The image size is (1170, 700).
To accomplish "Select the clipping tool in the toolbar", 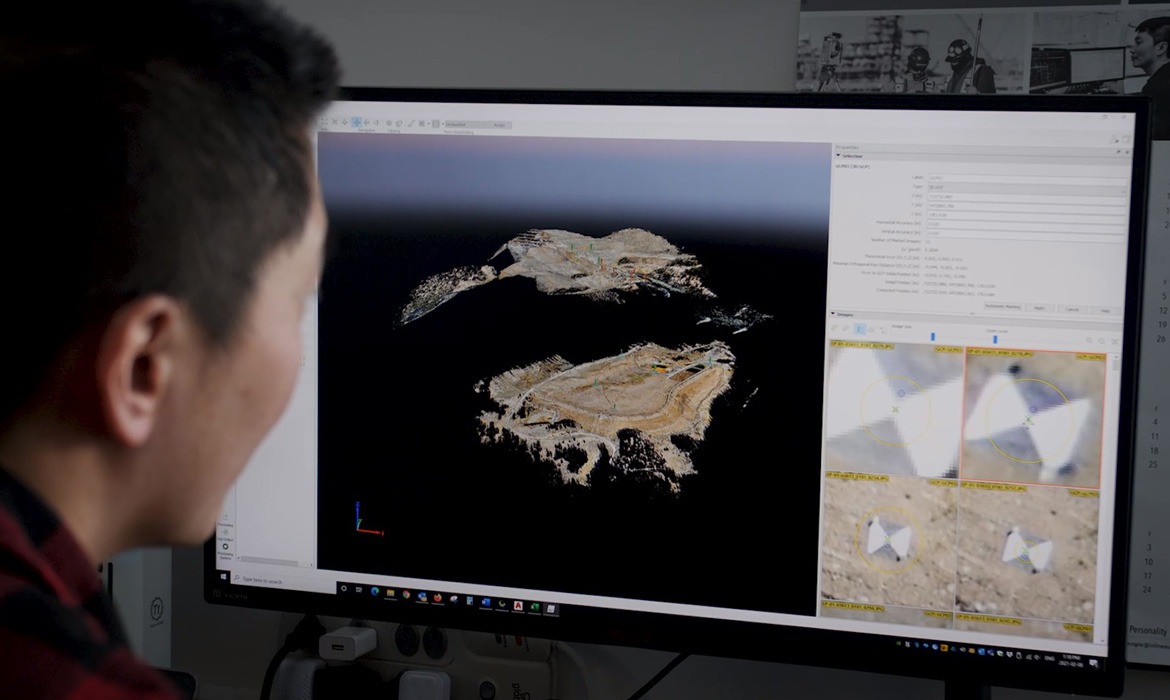I will click(x=389, y=123).
